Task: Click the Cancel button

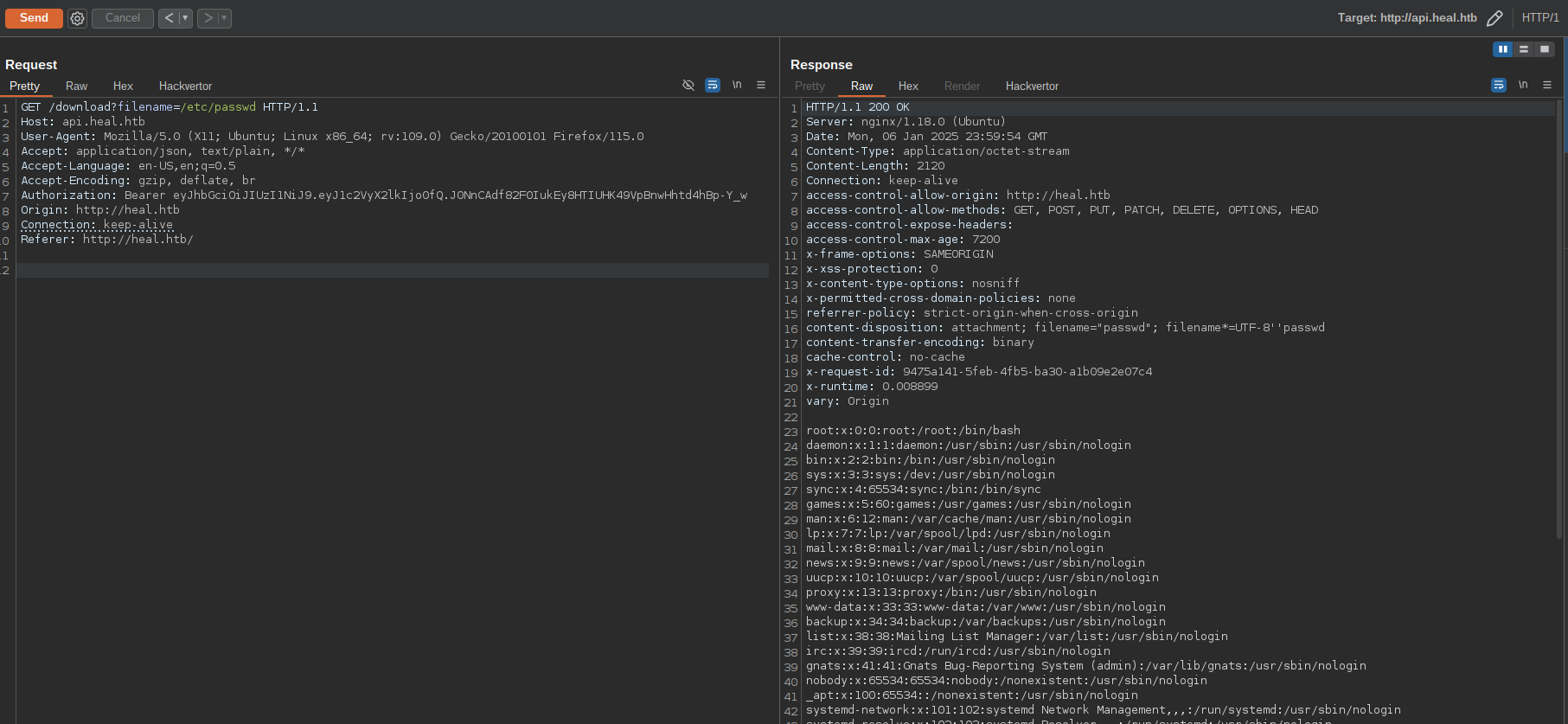Action: pos(123,18)
